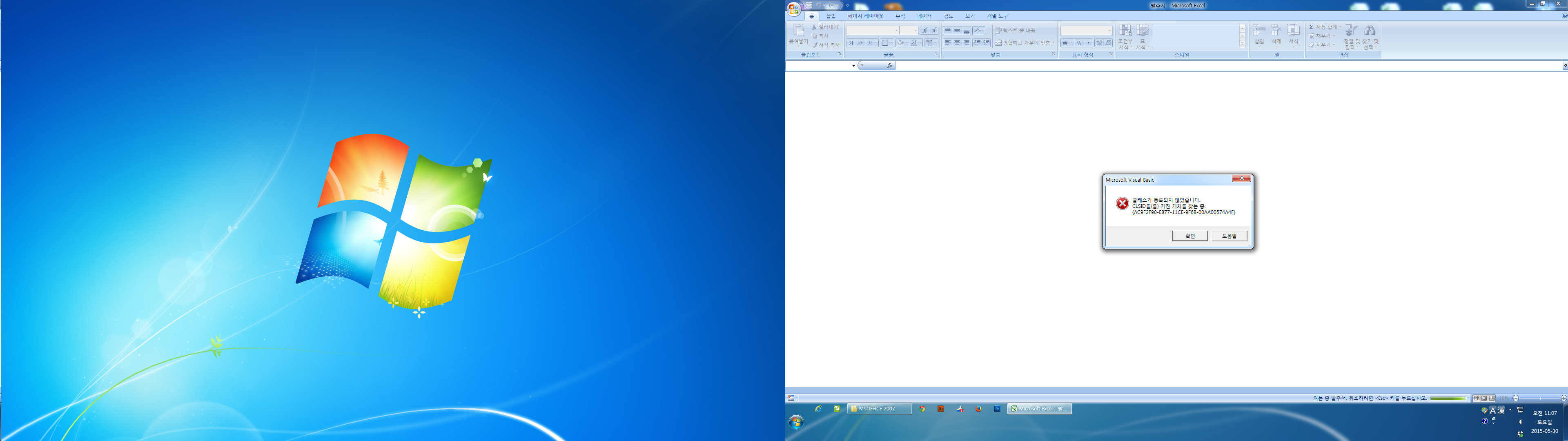Click the zoom in plus button

(1563, 398)
